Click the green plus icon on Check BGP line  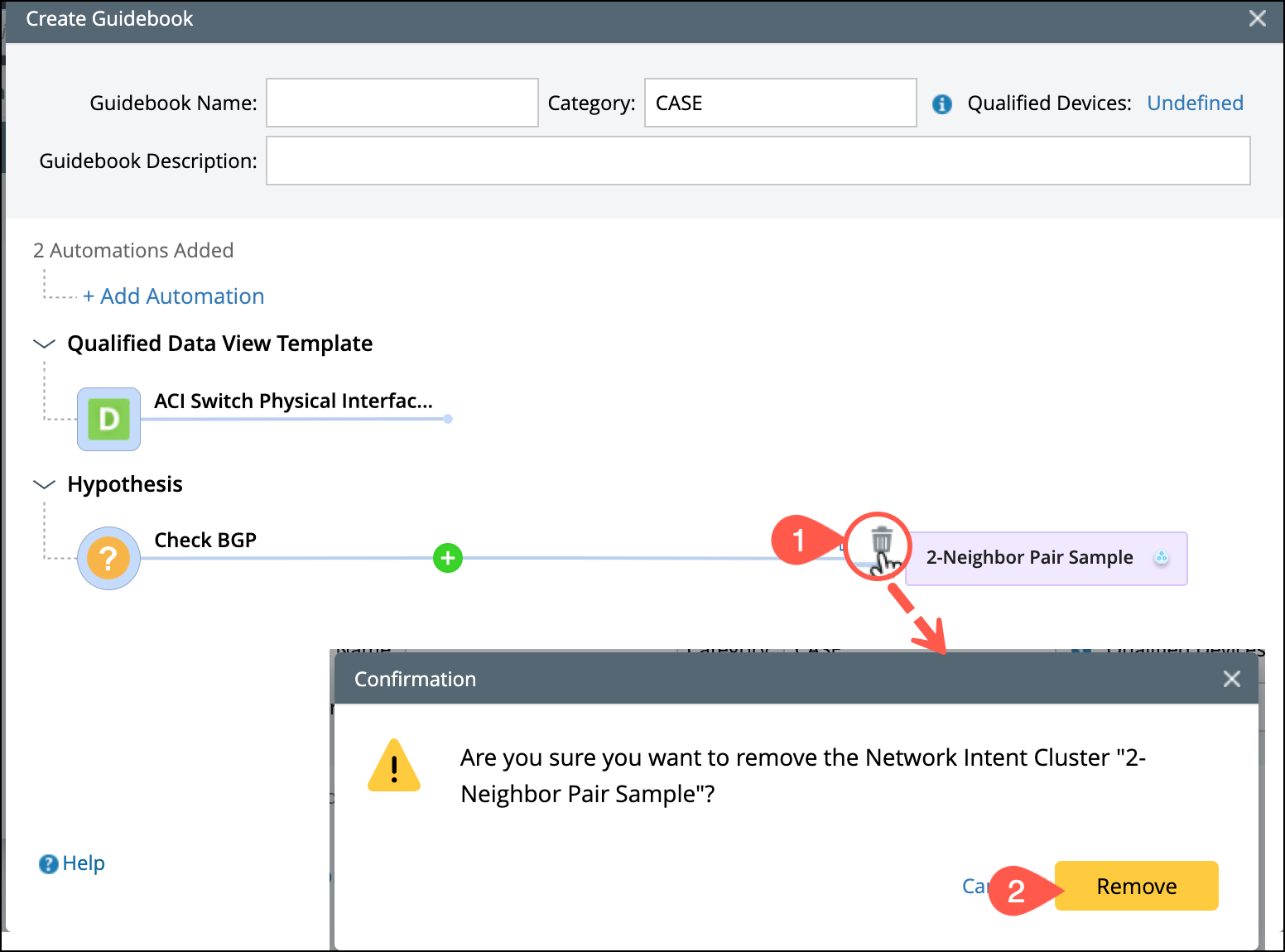click(x=448, y=558)
